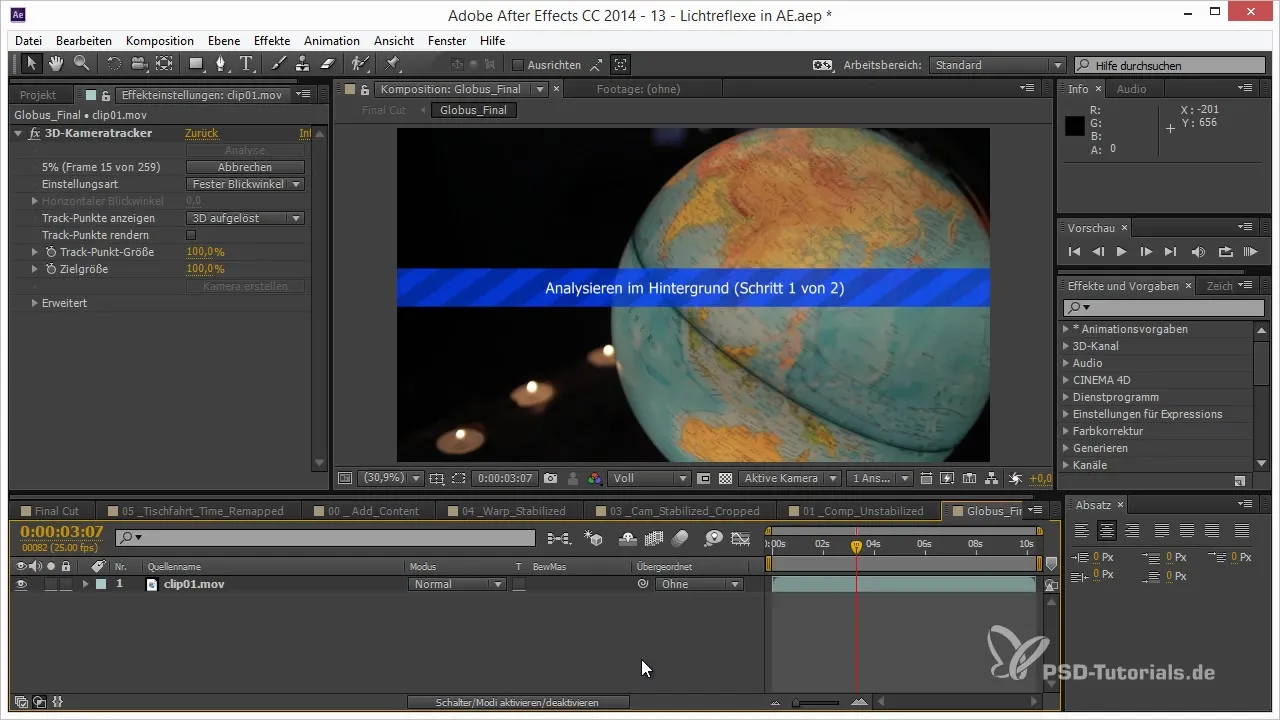Screen dimensions: 1280x720
Task: Toggle the Ausrichten snapping checkbox
Action: coord(517,65)
